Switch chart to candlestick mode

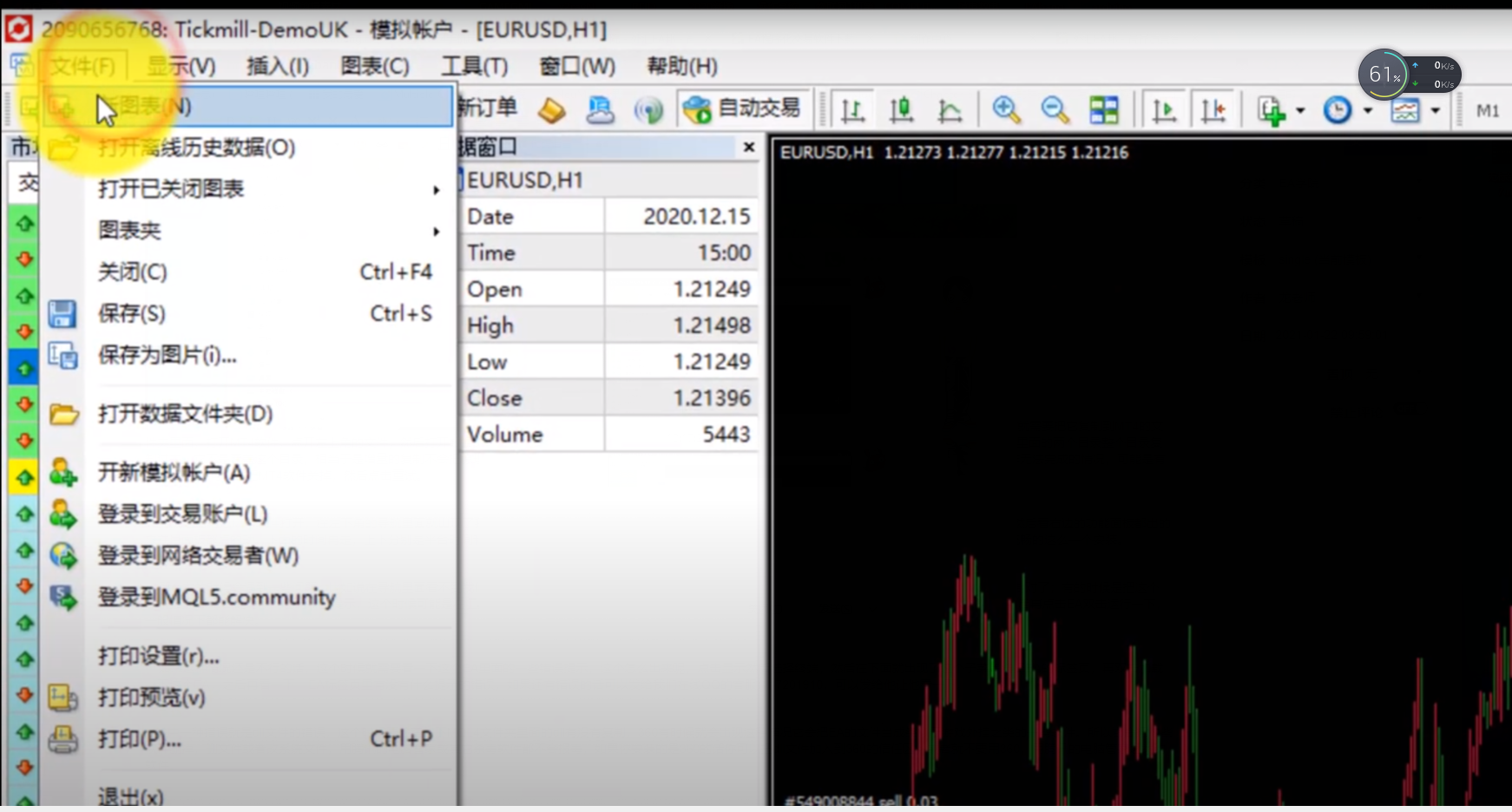tap(902, 109)
